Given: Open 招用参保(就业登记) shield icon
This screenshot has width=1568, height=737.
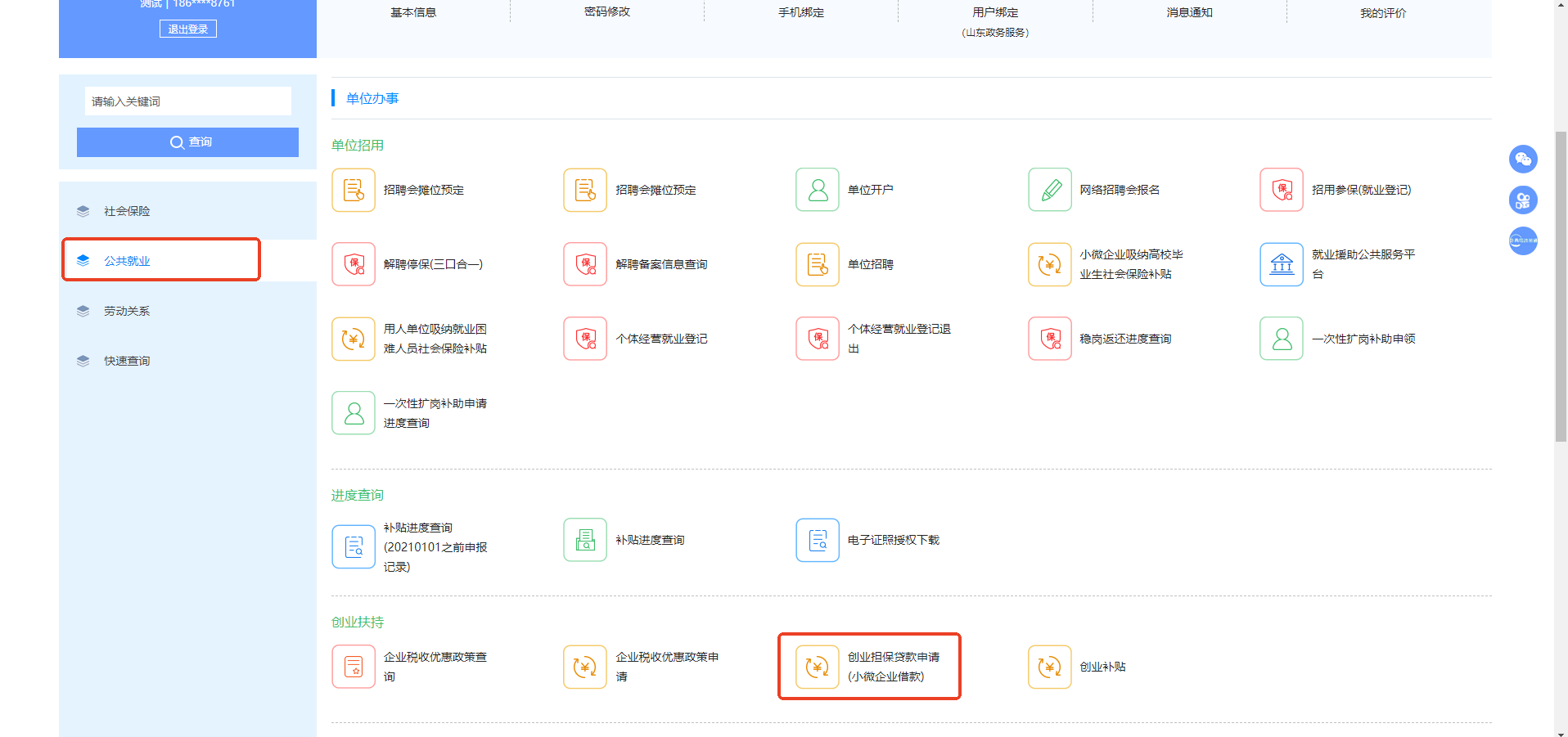Looking at the screenshot, I should (1281, 190).
